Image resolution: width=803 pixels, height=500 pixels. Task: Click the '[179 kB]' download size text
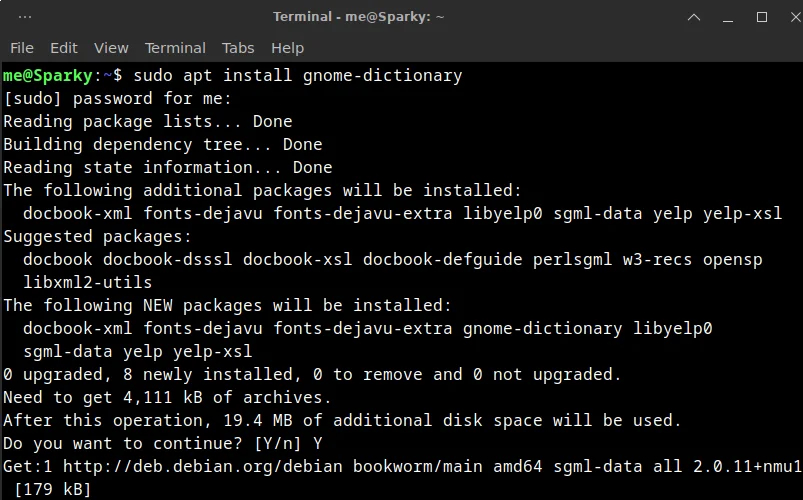coord(53,489)
